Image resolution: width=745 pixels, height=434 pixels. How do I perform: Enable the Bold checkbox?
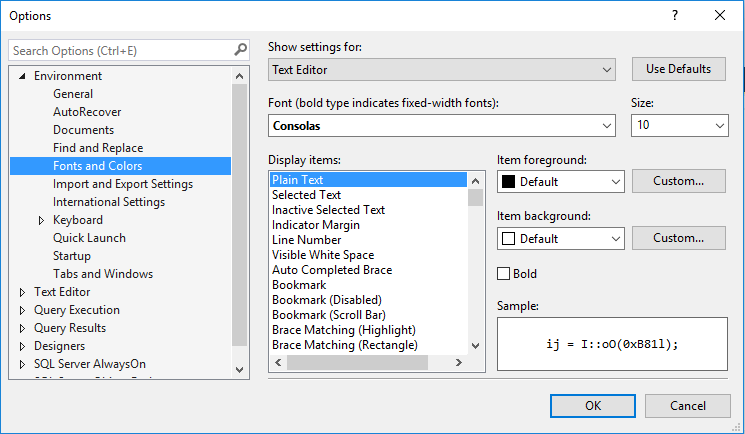(x=504, y=274)
